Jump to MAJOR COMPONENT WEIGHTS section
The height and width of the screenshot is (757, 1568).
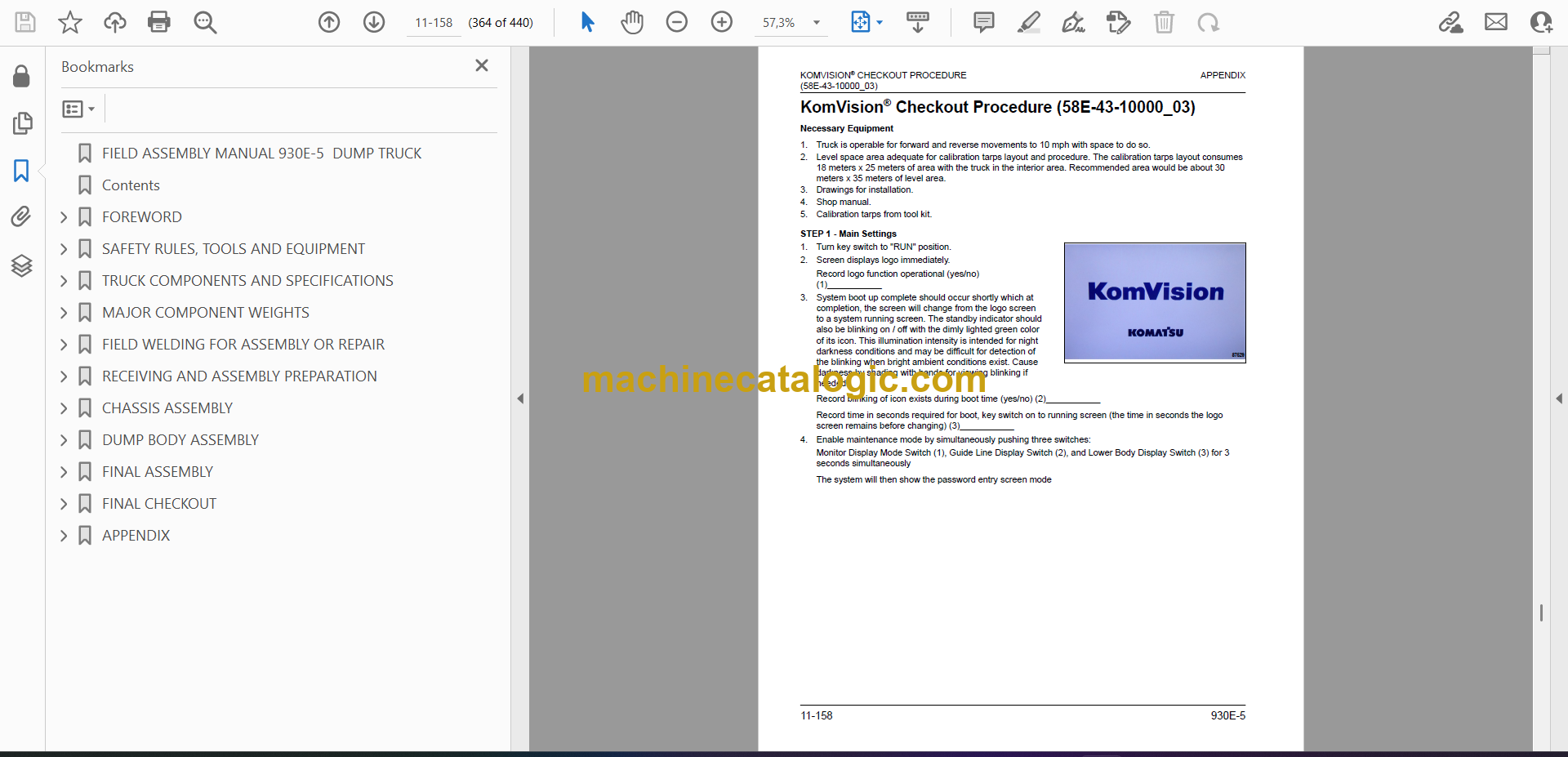[x=205, y=313]
